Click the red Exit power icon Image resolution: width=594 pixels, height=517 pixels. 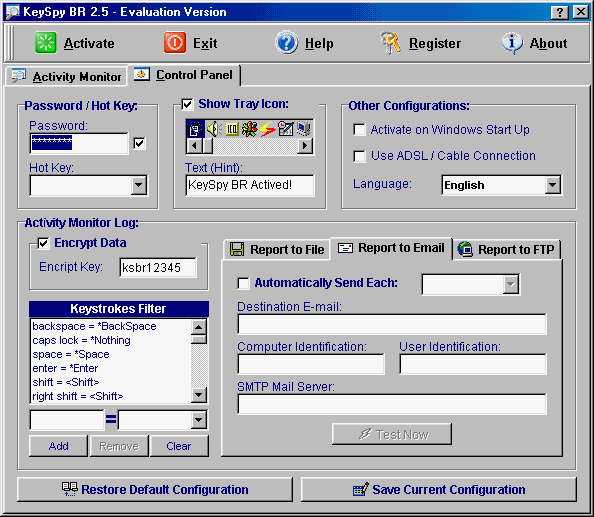(x=175, y=42)
